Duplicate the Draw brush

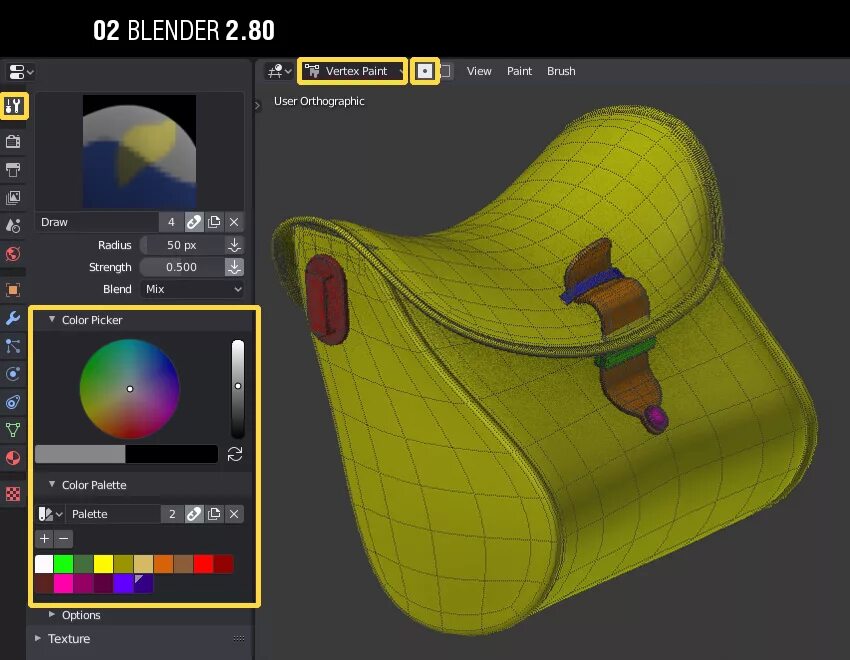pyautogui.click(x=214, y=222)
